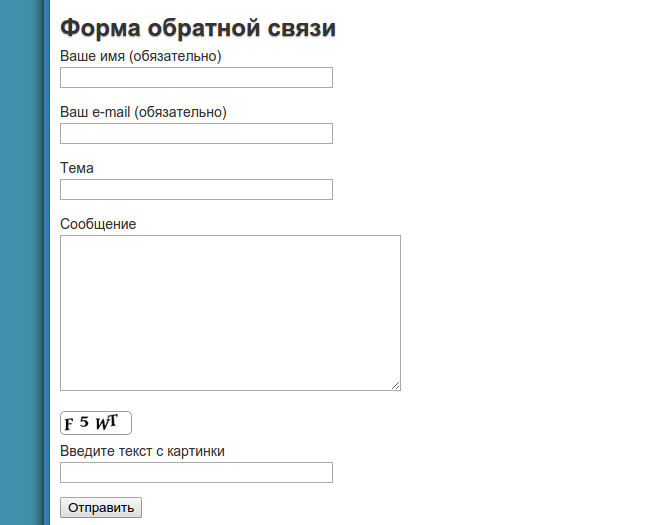Click the blue sidebar area on the left
Viewport: 666px width, 525px height.
pyautogui.click(x=22, y=262)
